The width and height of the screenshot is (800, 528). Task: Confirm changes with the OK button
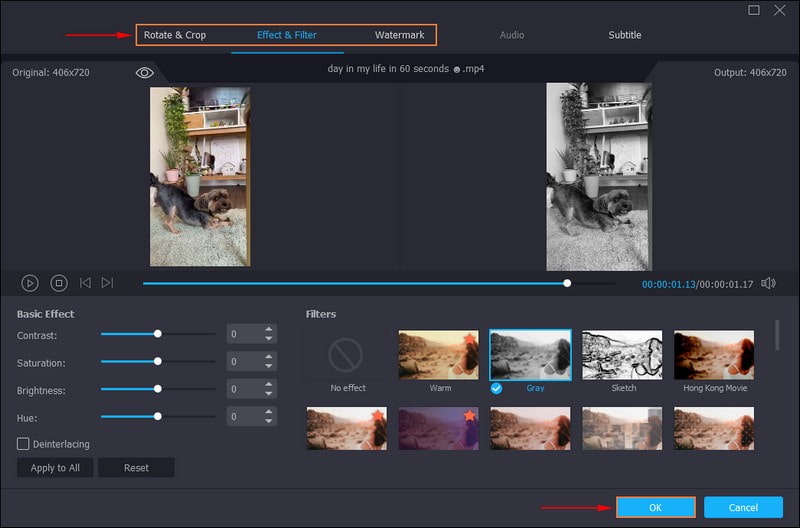tap(655, 507)
